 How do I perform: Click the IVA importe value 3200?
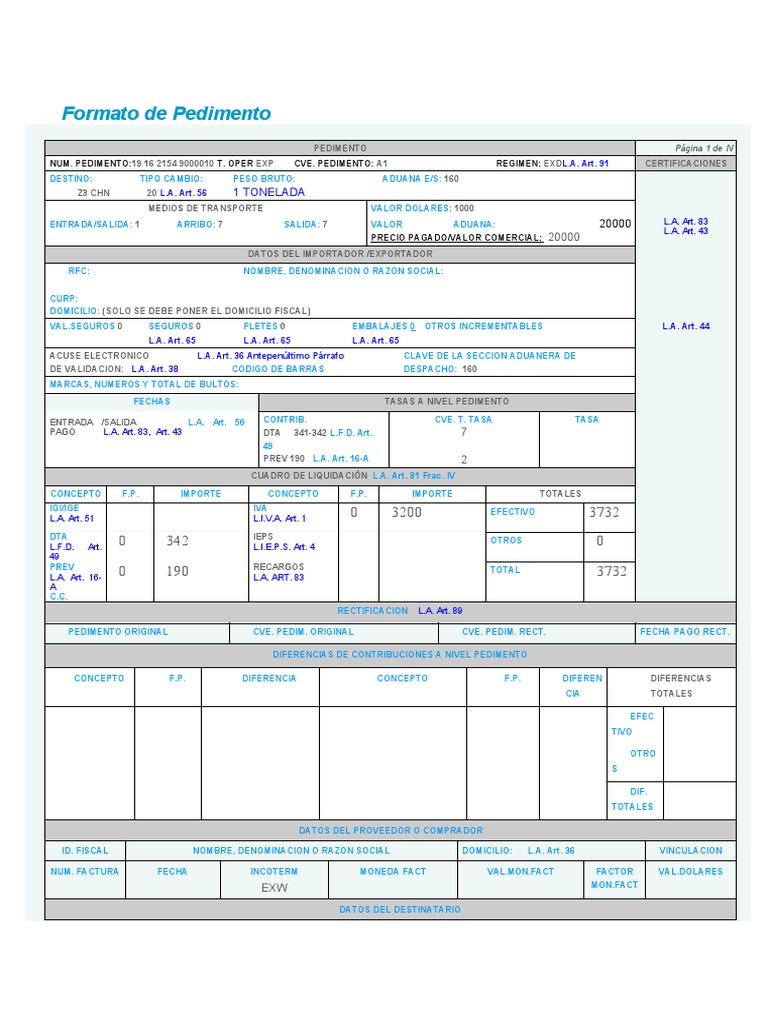pyautogui.click(x=407, y=512)
